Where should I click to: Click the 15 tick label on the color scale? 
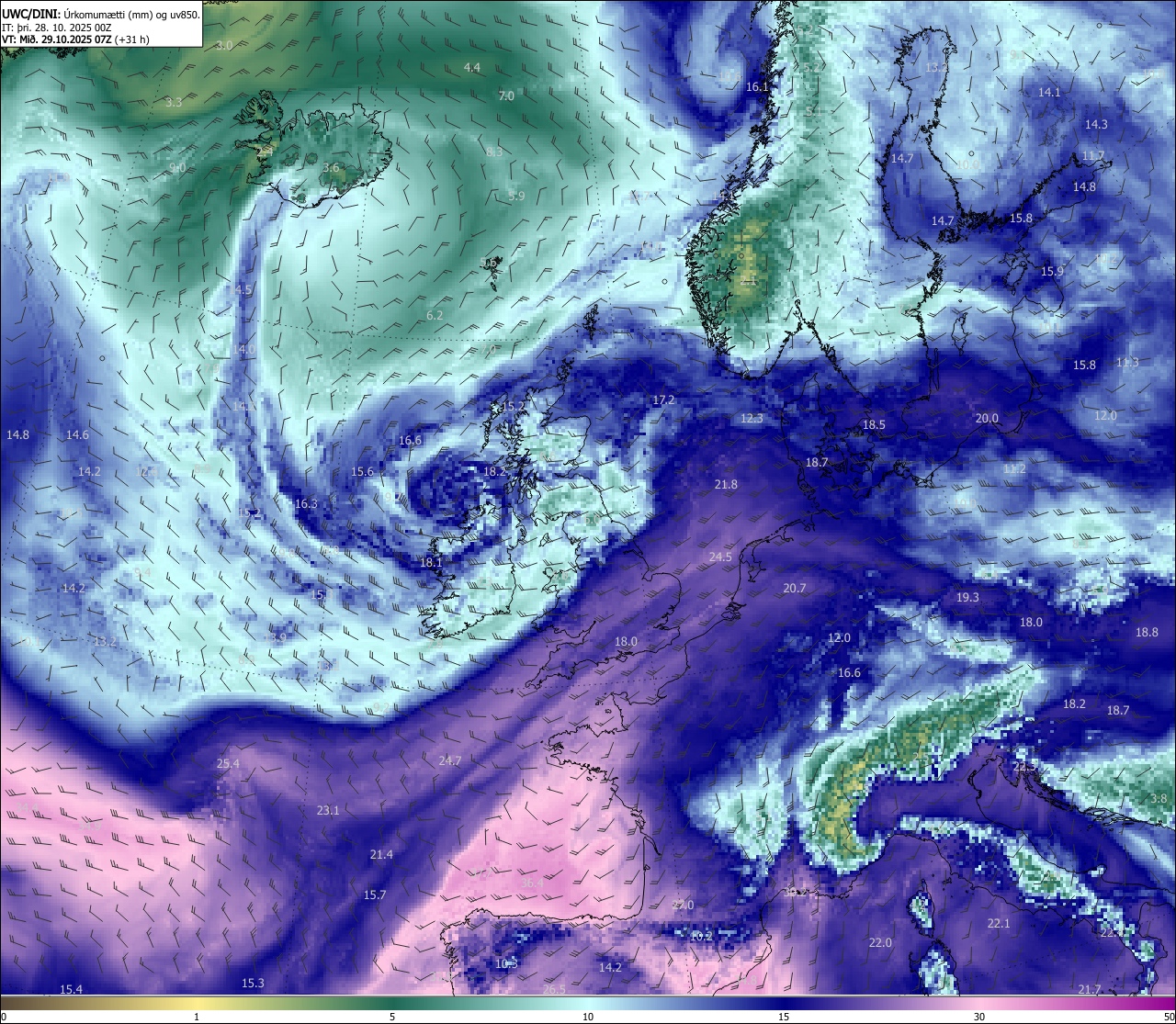click(x=784, y=1017)
